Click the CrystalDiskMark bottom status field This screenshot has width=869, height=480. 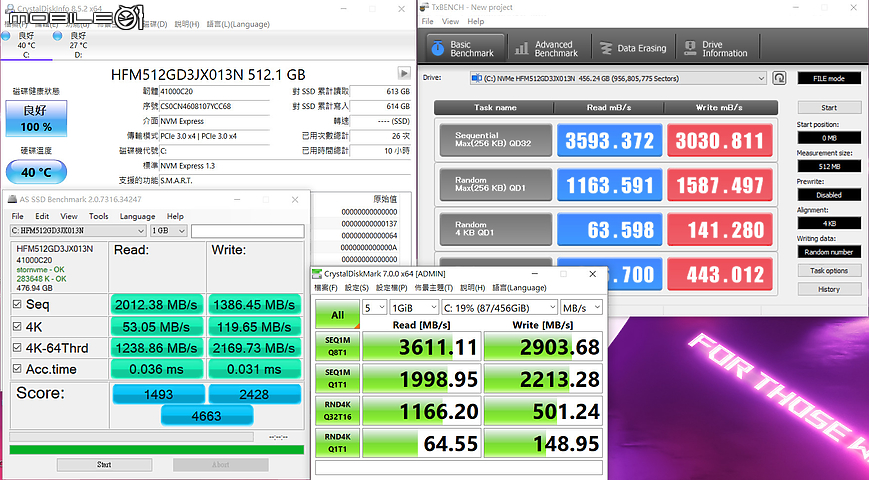pyautogui.click(x=459, y=467)
